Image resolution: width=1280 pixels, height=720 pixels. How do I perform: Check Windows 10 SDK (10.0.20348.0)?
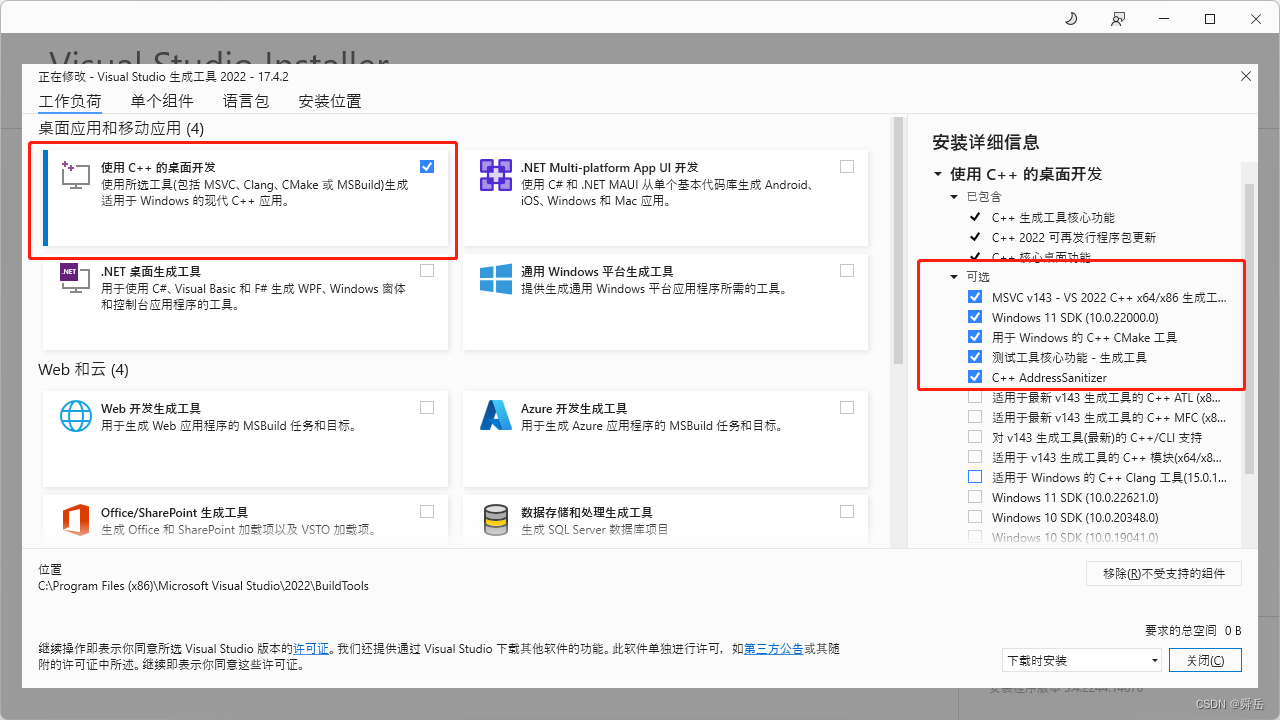975,517
